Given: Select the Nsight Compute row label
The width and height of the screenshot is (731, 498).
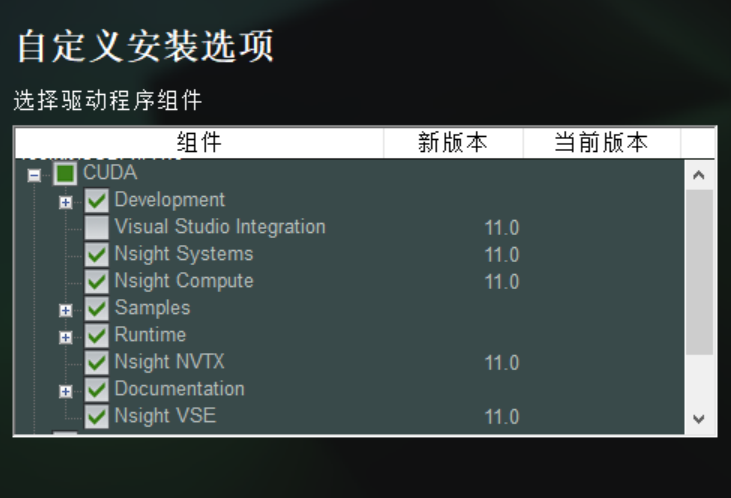Looking at the screenshot, I should (184, 281).
